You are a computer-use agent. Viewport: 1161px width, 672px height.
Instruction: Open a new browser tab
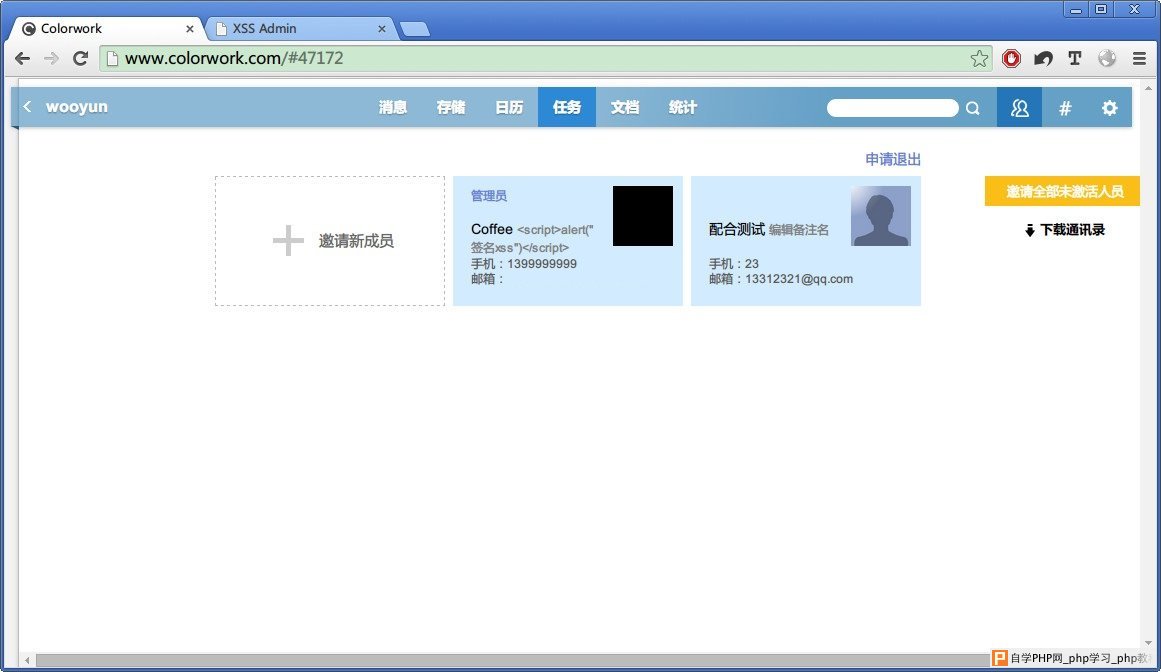point(415,30)
